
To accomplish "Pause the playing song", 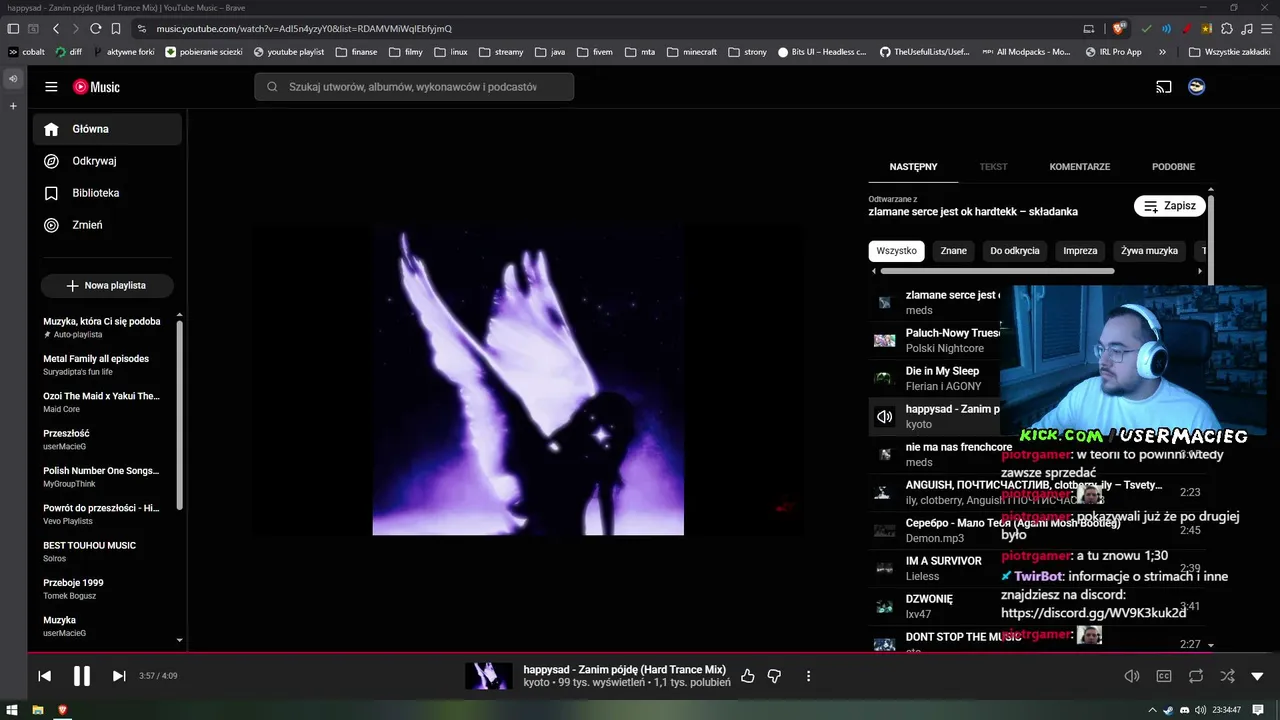I will [x=82, y=676].
